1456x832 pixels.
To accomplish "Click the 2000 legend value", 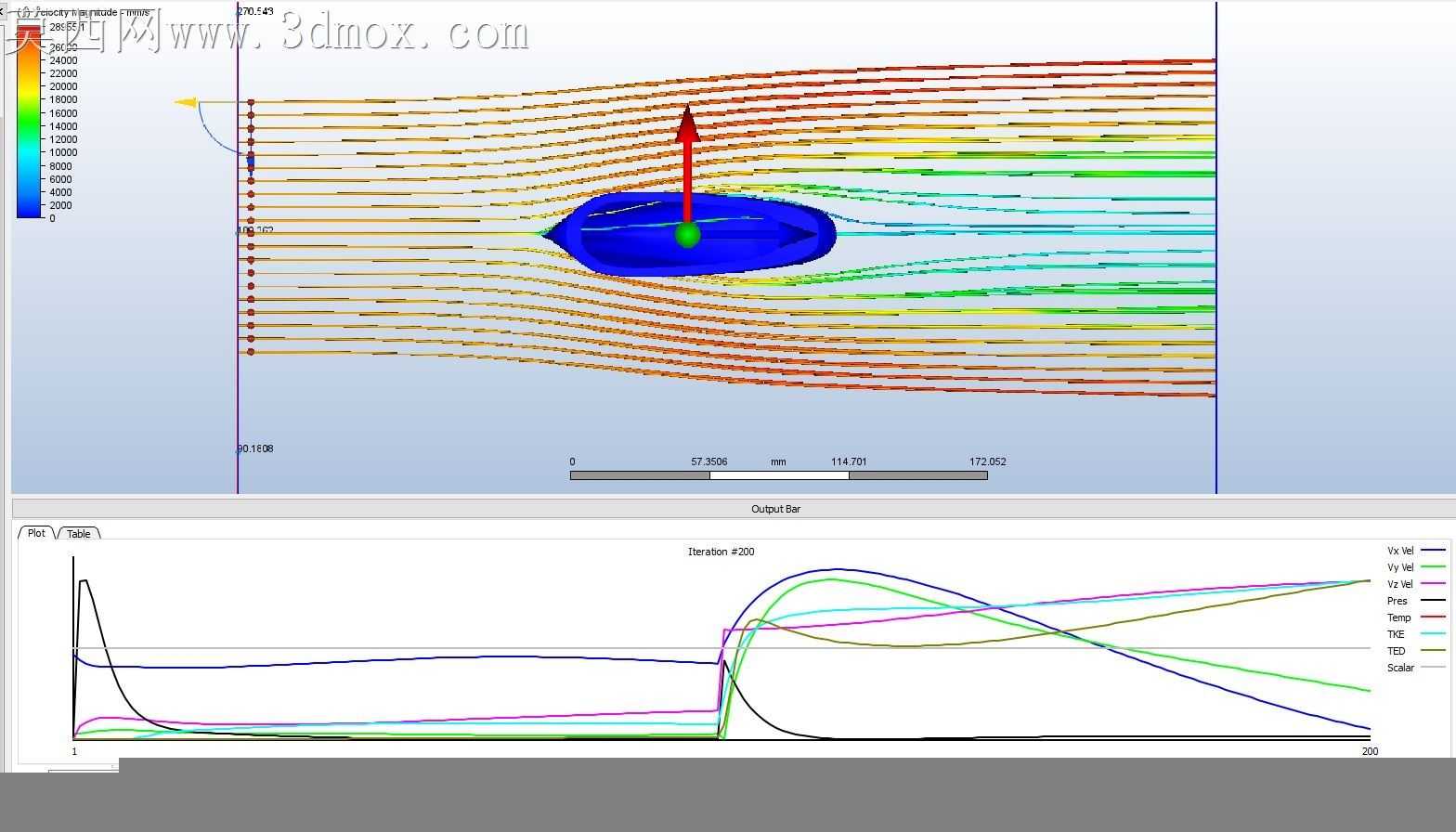I will tap(60, 205).
